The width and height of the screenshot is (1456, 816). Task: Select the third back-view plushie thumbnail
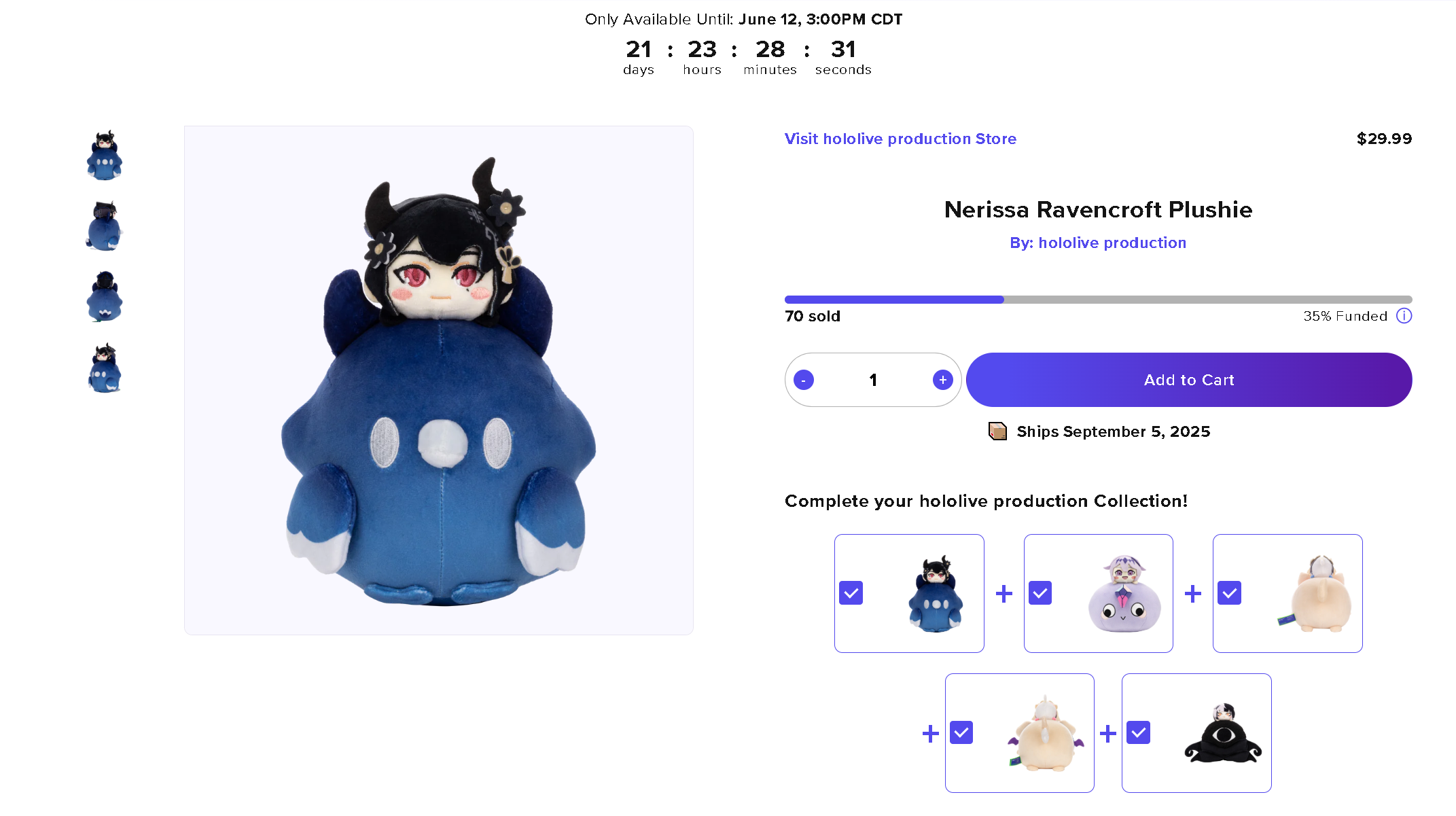(105, 297)
